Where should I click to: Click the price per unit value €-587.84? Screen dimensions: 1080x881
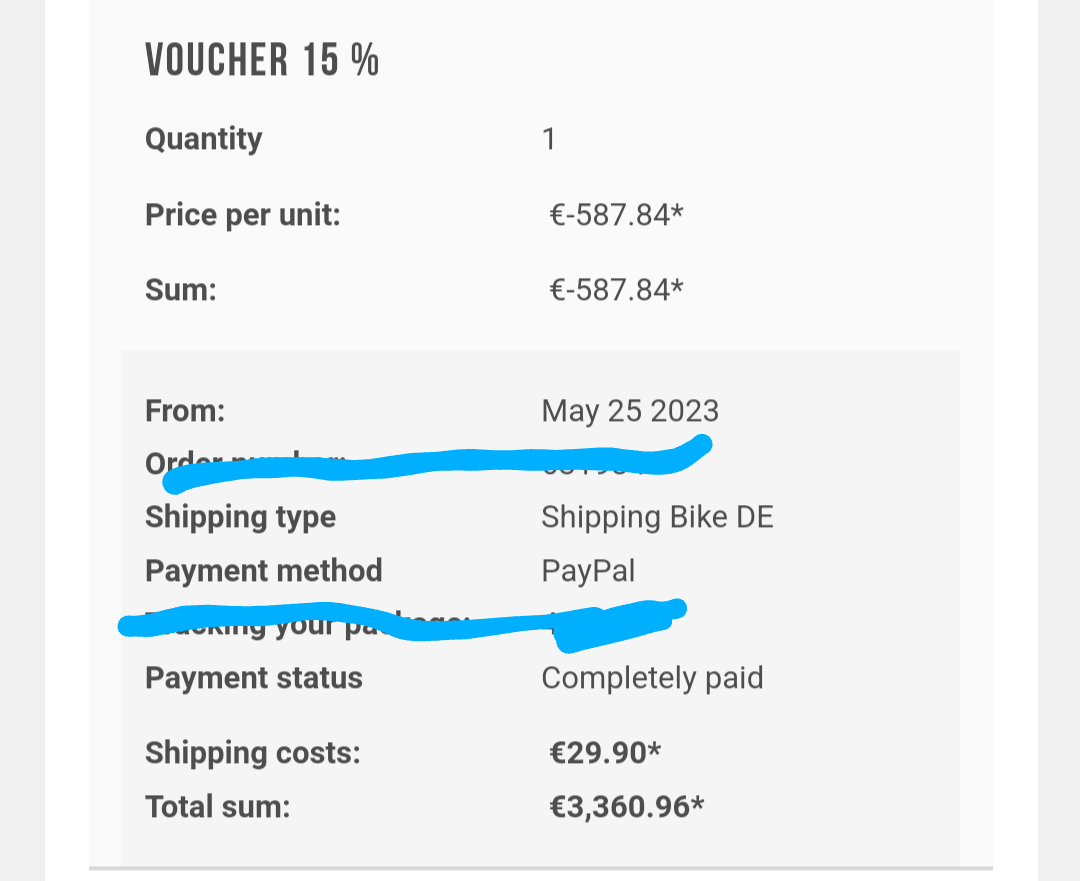click(x=616, y=215)
